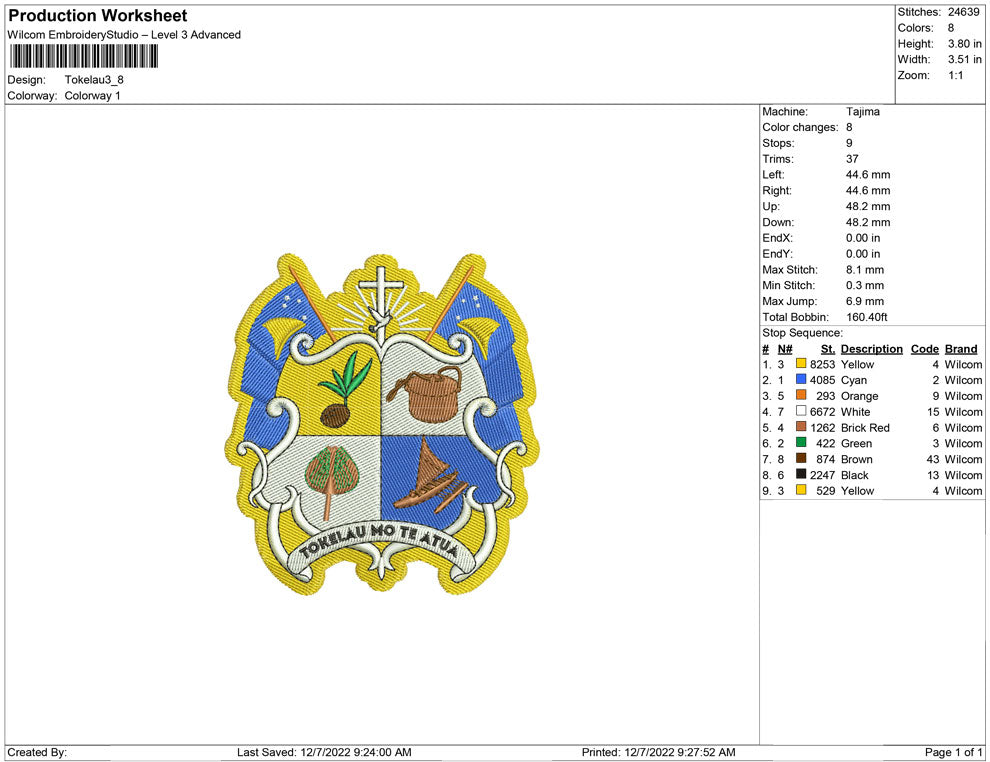
Task: Click the cyan color swatch in the stop sequence
Action: pos(801,379)
